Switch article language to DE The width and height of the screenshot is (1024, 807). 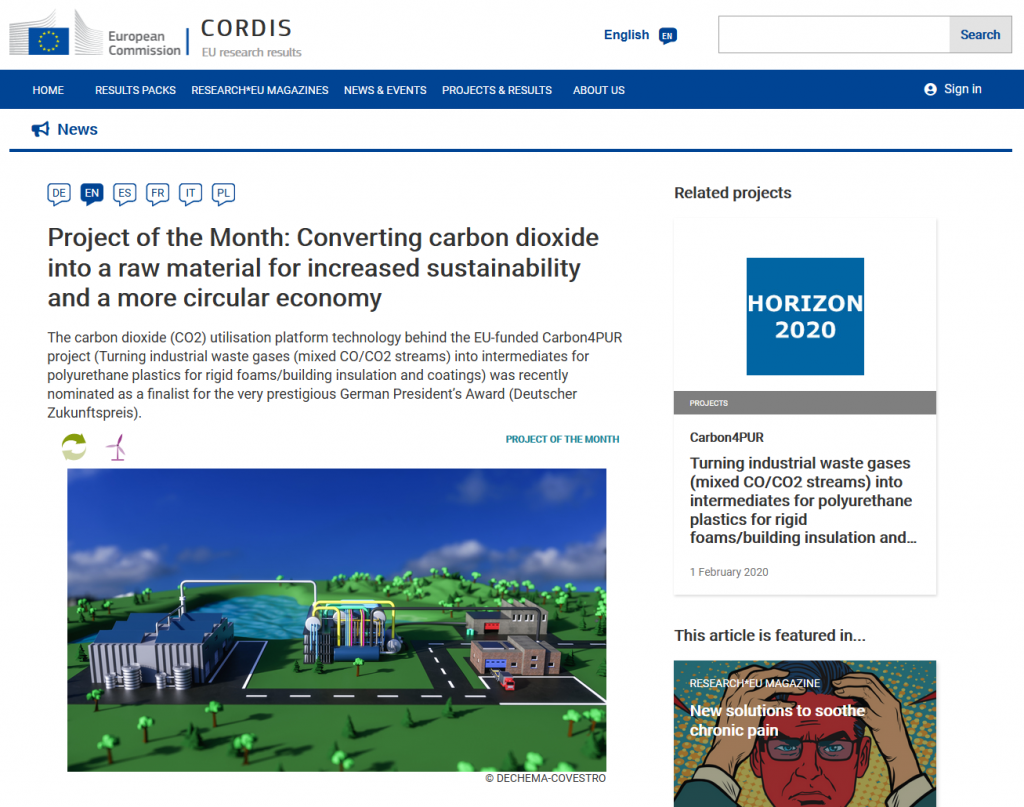coord(59,194)
